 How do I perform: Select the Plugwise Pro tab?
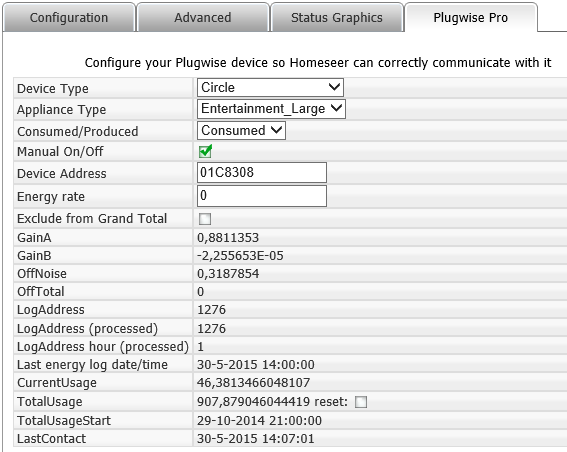coord(471,17)
